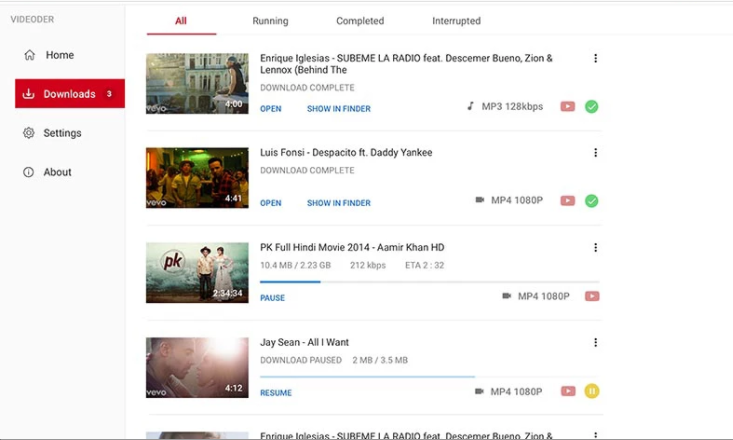
Task: Click the VIDEODER app title
Action: point(32,19)
